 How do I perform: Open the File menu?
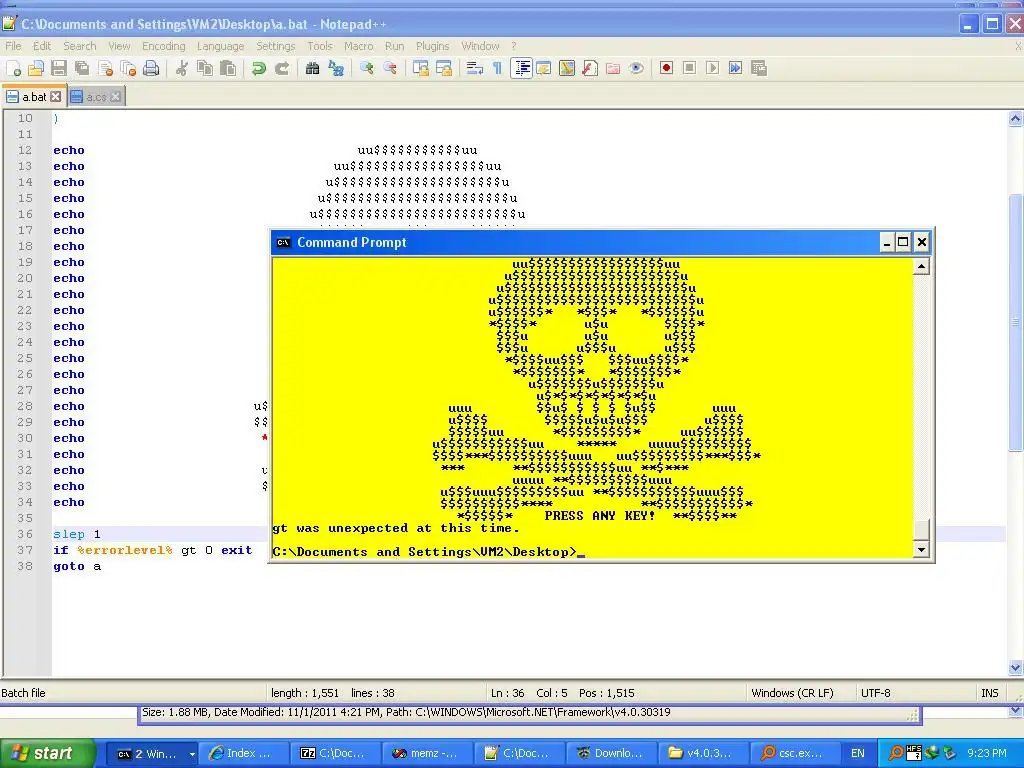point(13,46)
